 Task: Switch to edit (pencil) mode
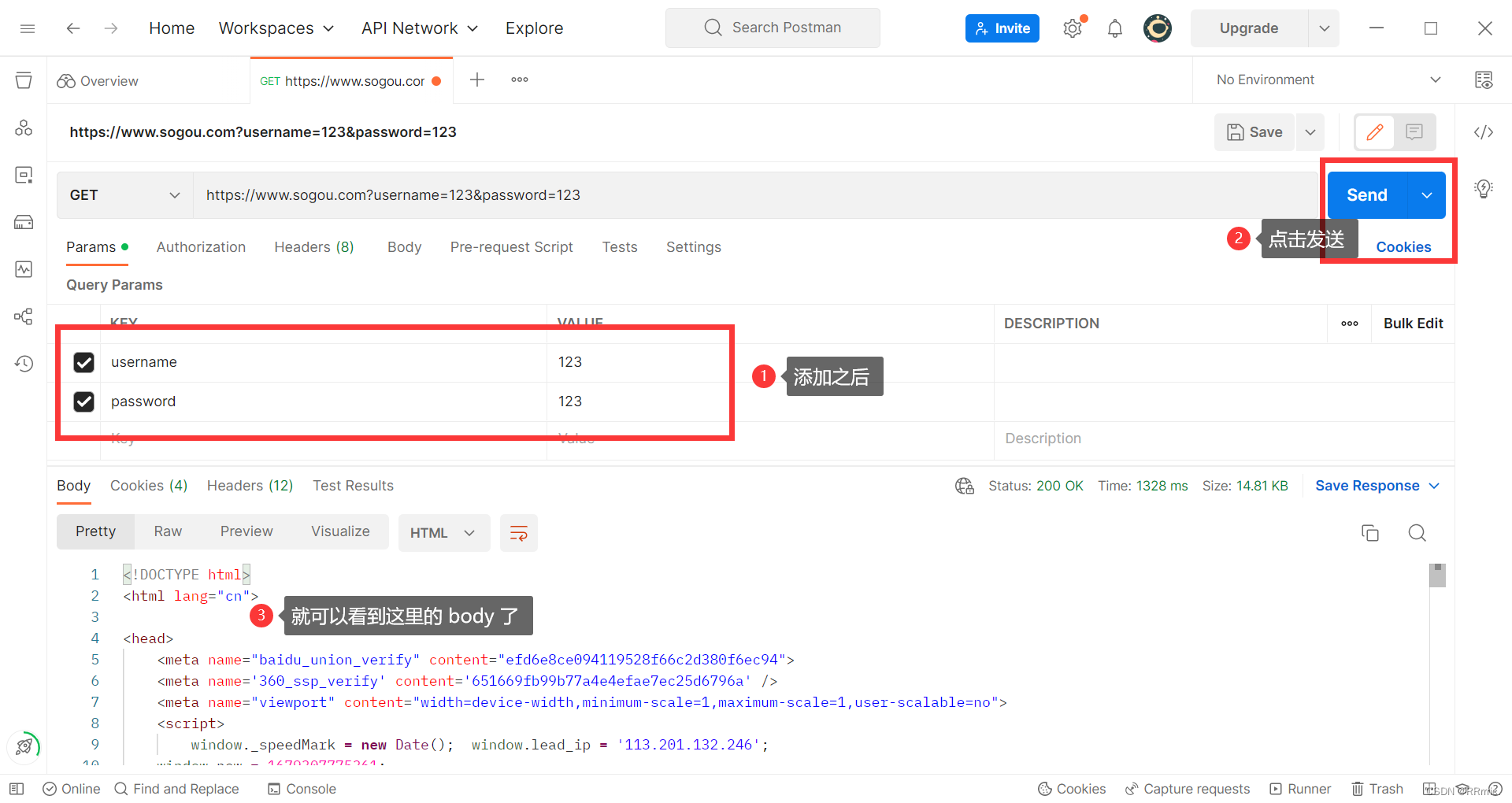[1375, 132]
